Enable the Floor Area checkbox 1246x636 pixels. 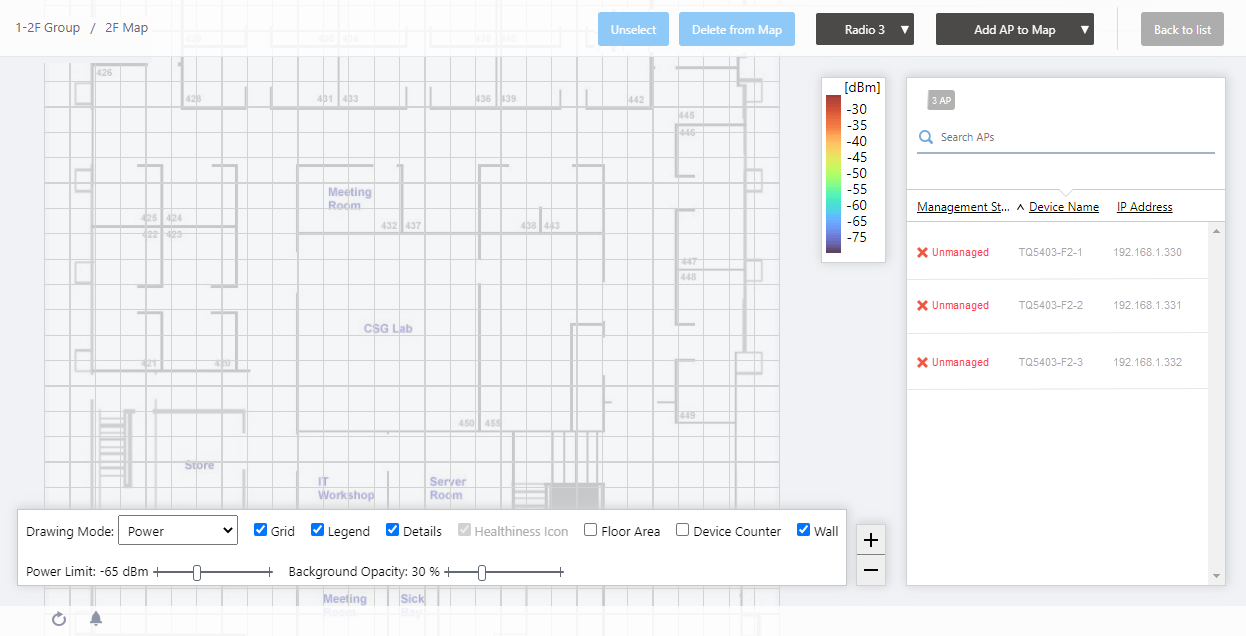[x=591, y=531]
